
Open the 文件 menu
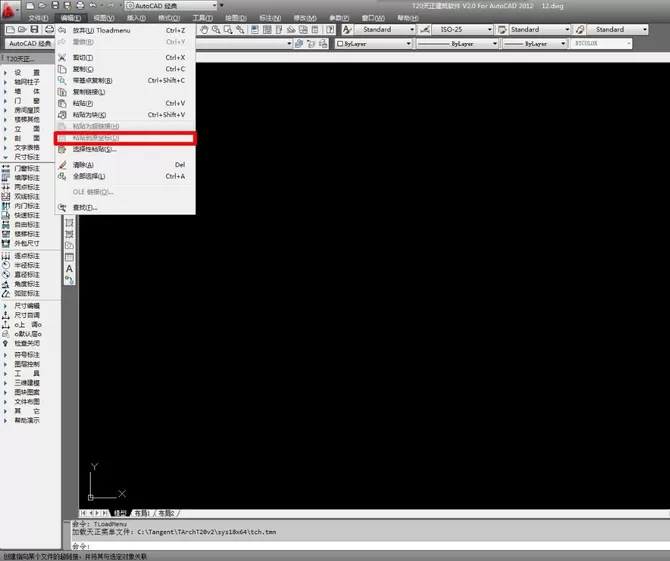coord(38,18)
